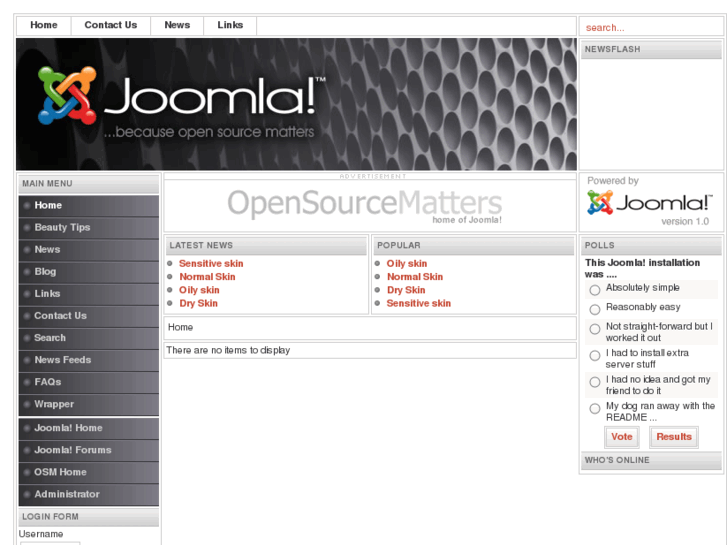The image size is (727, 545).
Task: Select Links in the Main Menu sidebar
Action: 89,294
